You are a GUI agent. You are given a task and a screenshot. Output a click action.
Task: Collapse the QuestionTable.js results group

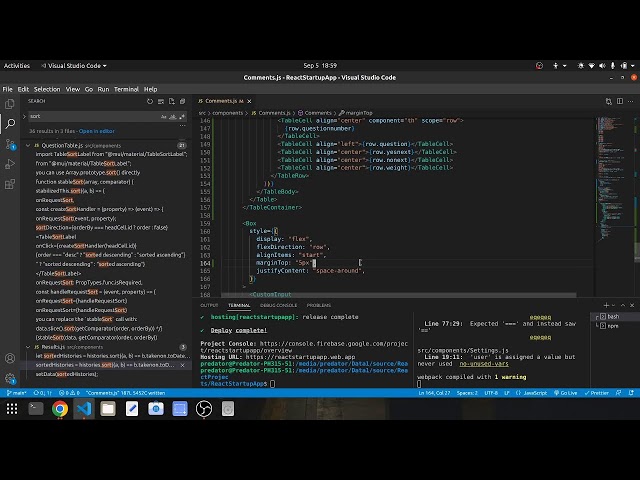[28, 145]
